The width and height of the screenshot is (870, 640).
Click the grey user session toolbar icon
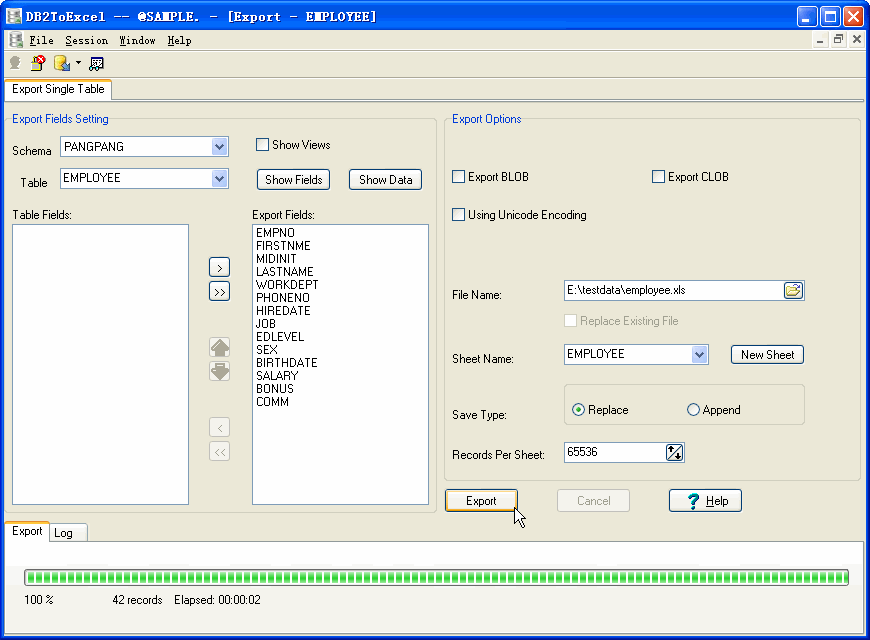[x=15, y=63]
